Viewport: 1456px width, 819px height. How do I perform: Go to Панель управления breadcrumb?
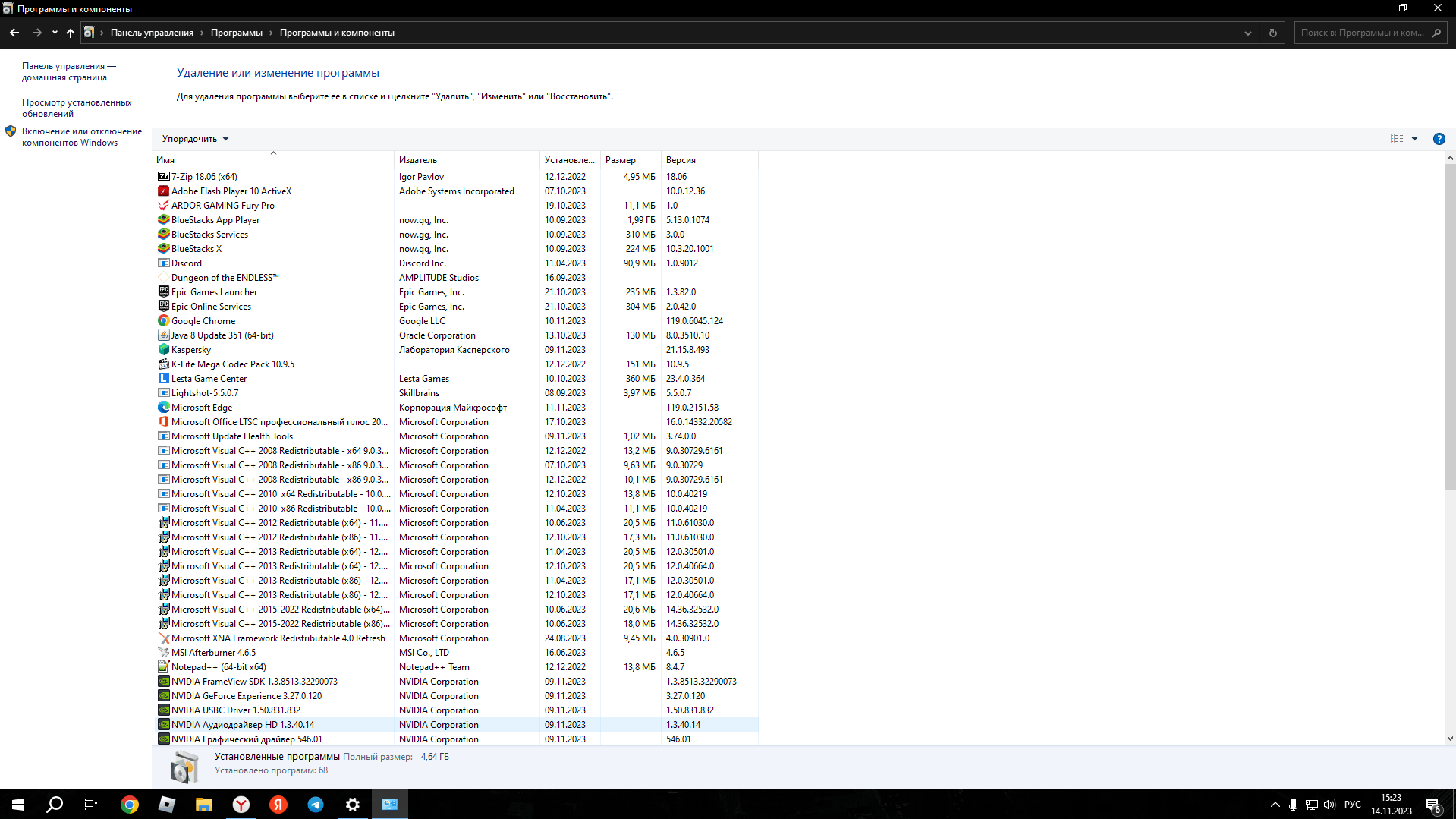point(152,33)
